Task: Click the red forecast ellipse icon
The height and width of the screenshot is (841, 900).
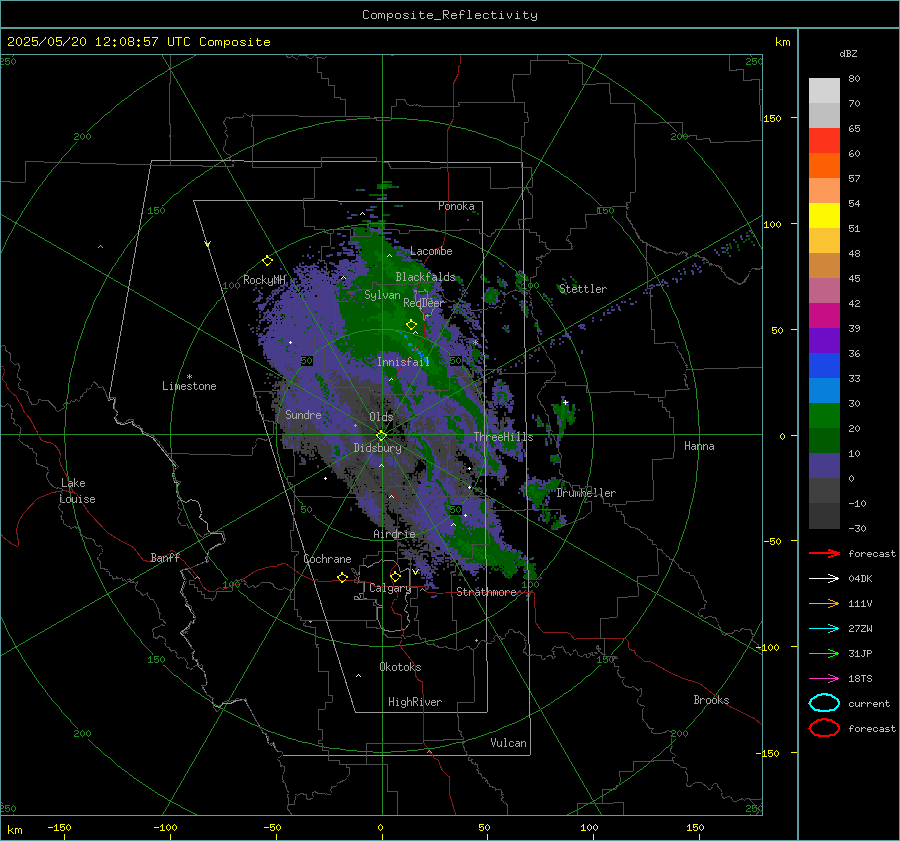Action: 824,728
